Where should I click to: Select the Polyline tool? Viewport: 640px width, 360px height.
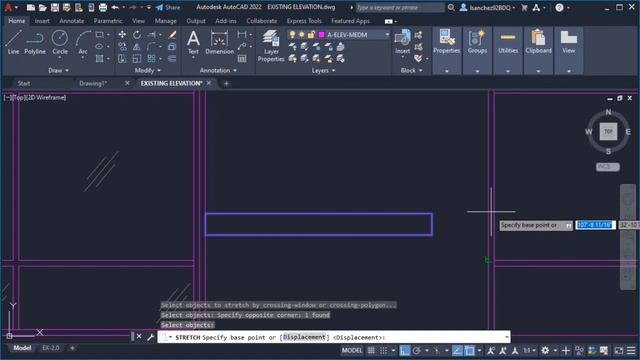pyautogui.click(x=35, y=42)
